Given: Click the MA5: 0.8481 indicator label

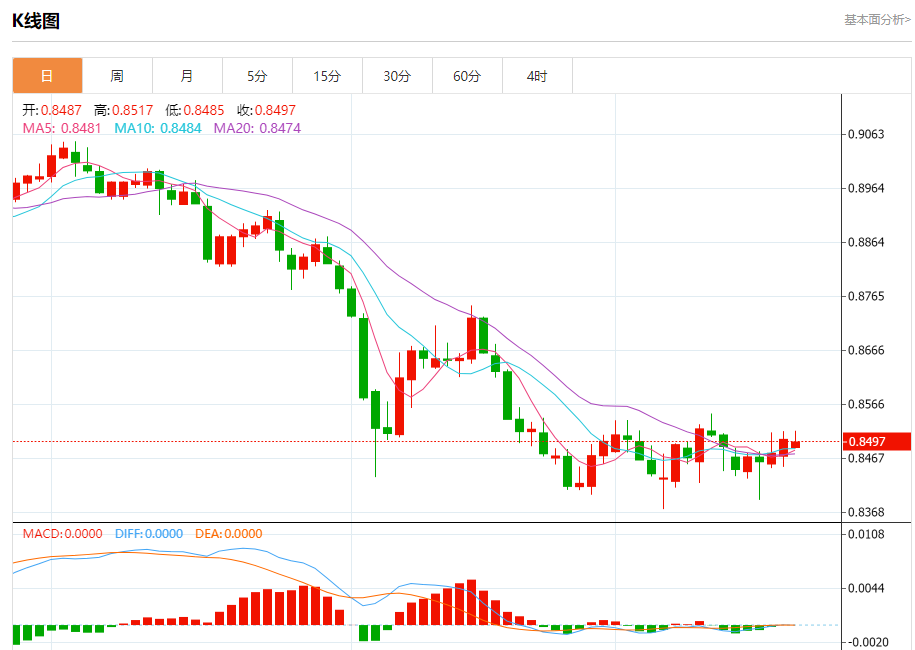Looking at the screenshot, I should pos(62,128).
